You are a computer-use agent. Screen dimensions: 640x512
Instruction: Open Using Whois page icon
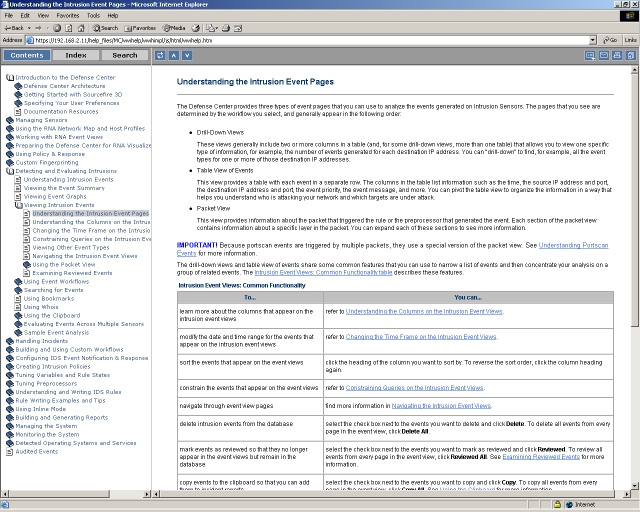click(18, 307)
